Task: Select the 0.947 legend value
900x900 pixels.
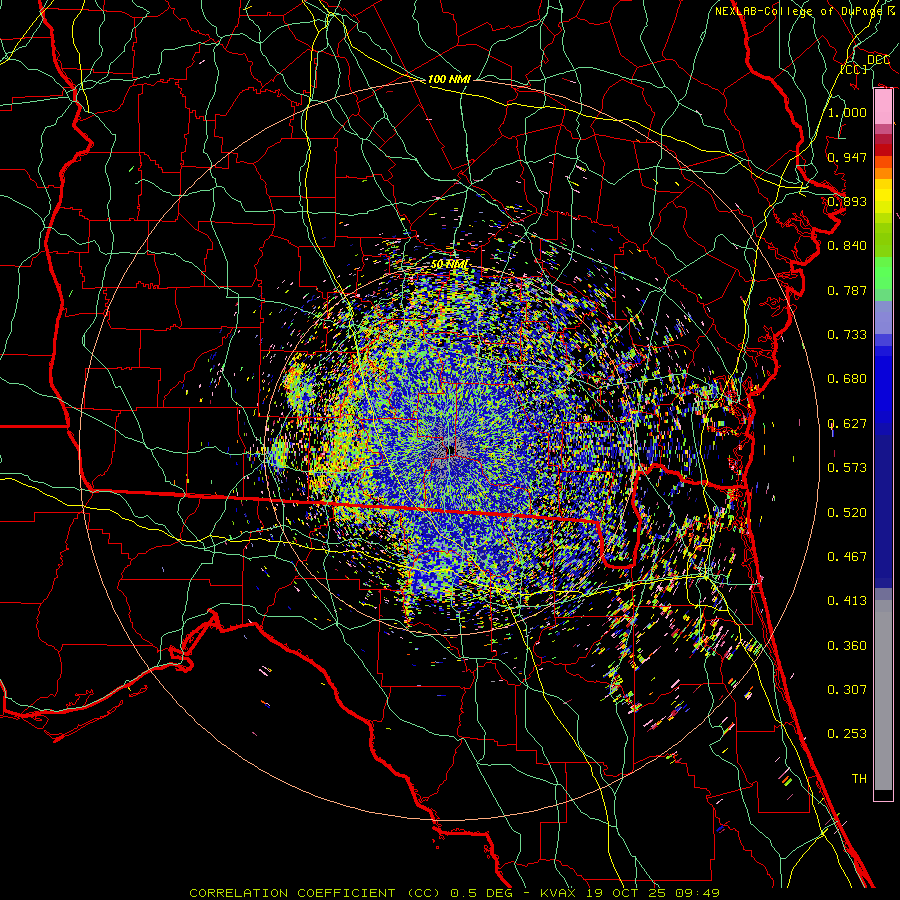Action: coord(847,157)
